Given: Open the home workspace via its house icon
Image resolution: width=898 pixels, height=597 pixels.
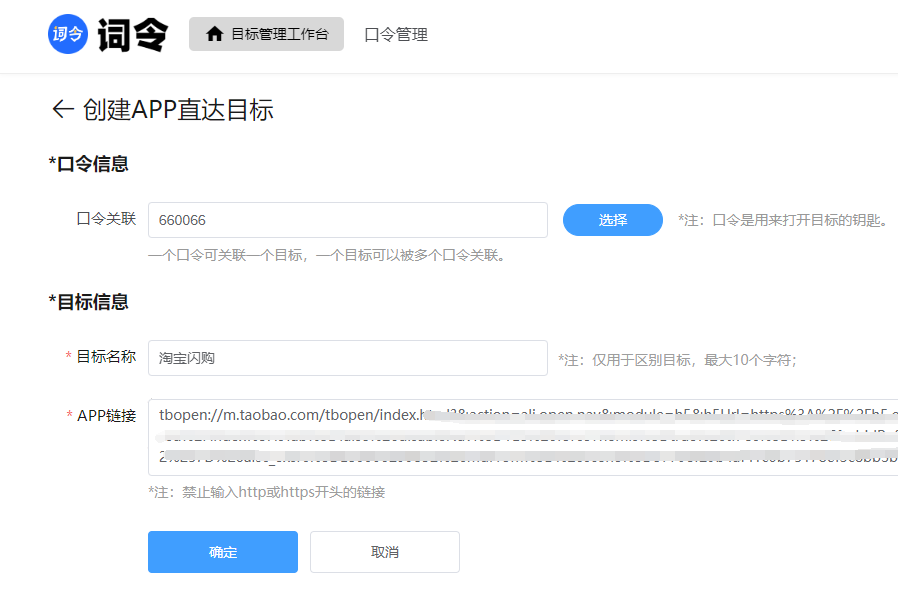Looking at the screenshot, I should [214, 33].
